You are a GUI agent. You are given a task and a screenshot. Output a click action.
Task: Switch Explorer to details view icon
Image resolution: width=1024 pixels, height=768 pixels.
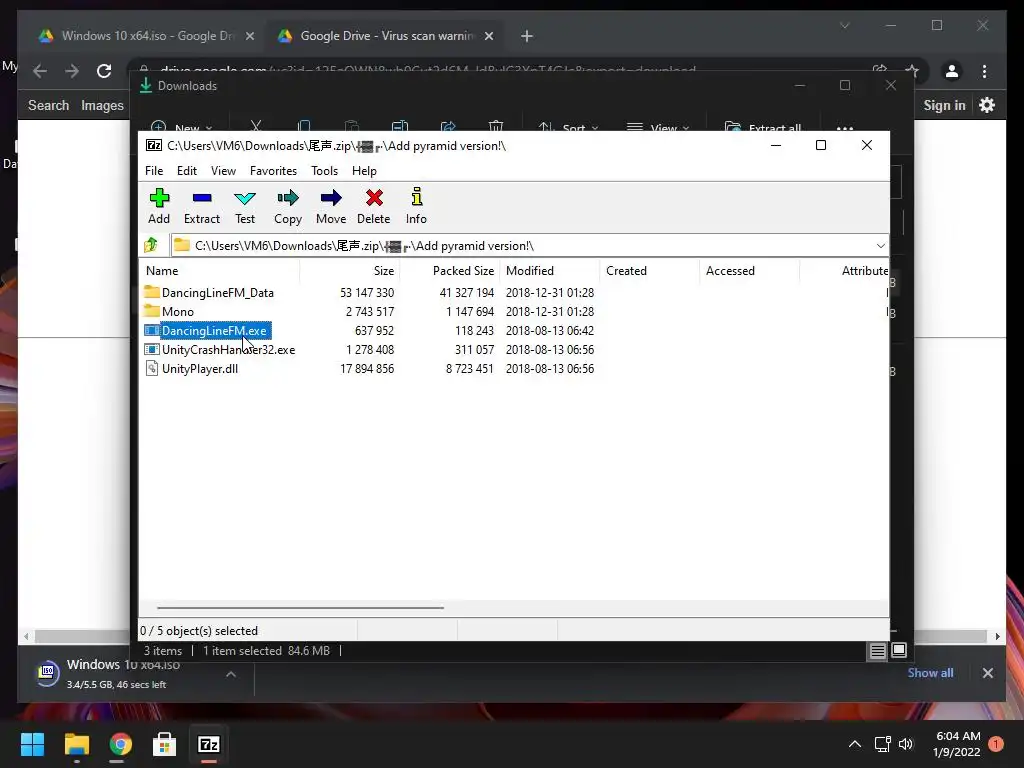(877, 650)
